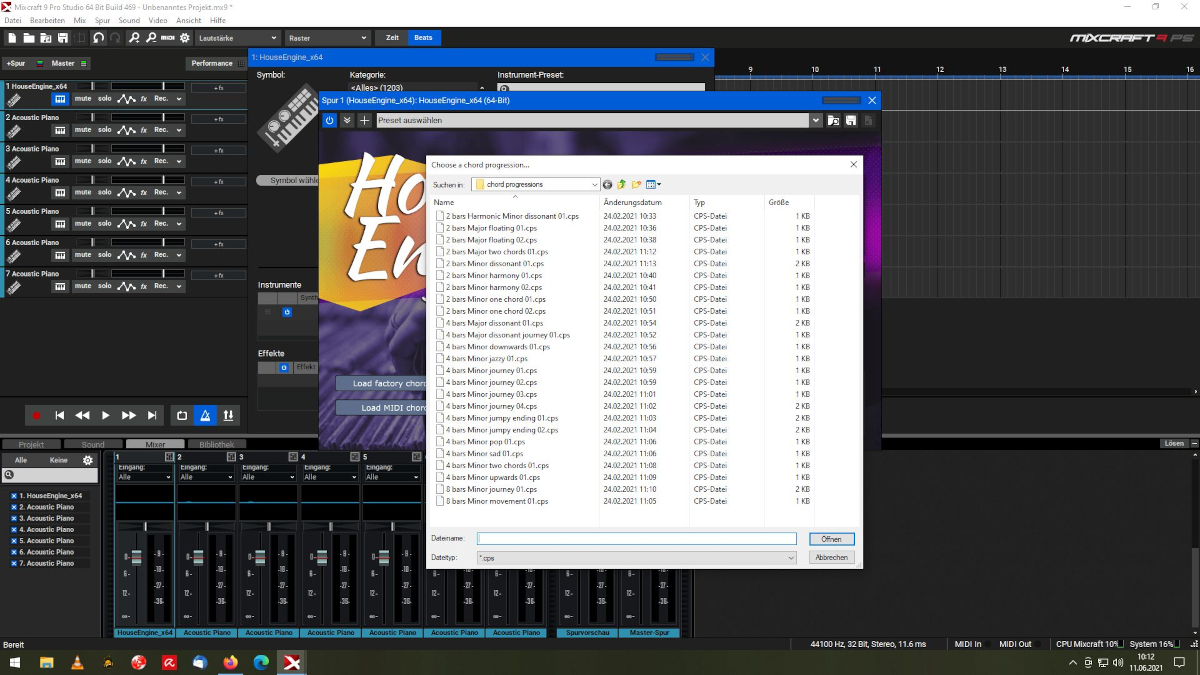
Task: Open Firefox from the Windows taskbar
Action: 231,662
